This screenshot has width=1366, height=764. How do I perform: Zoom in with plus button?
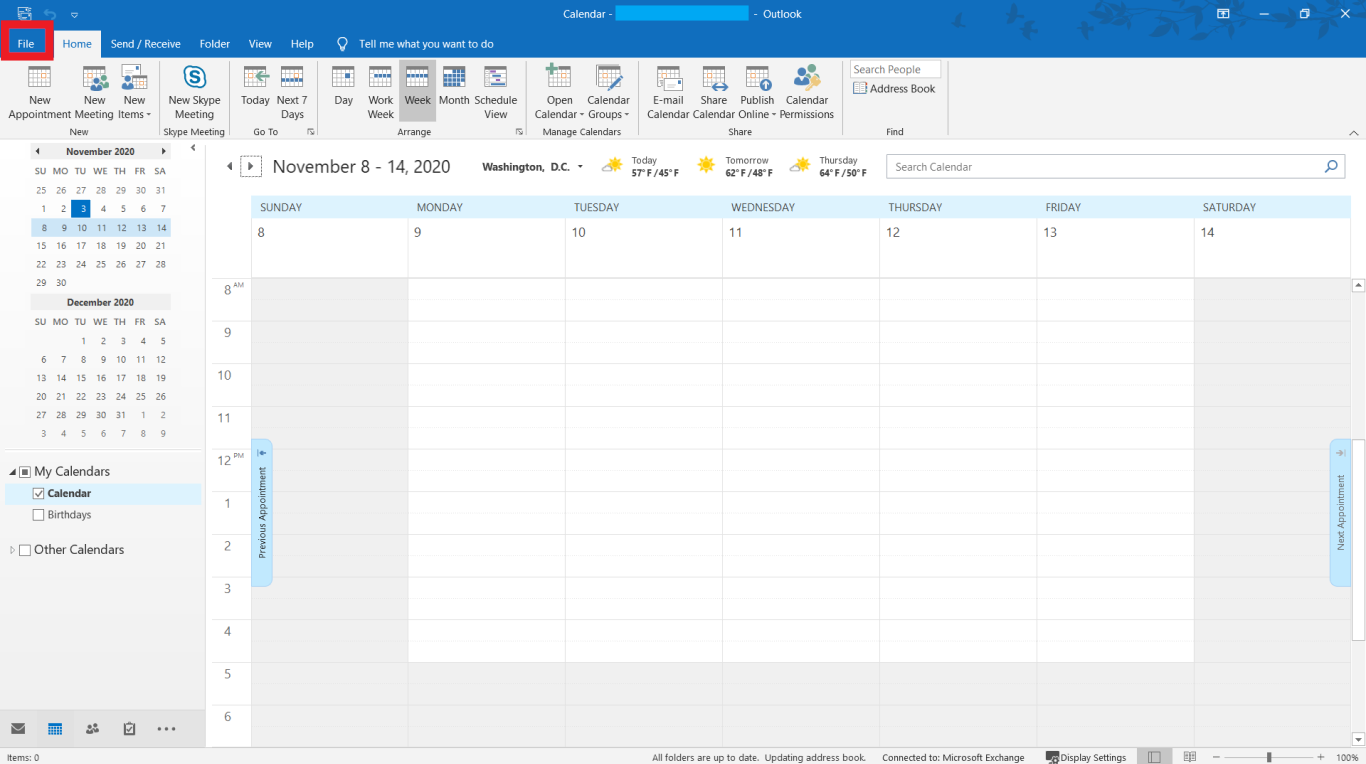(x=1321, y=757)
